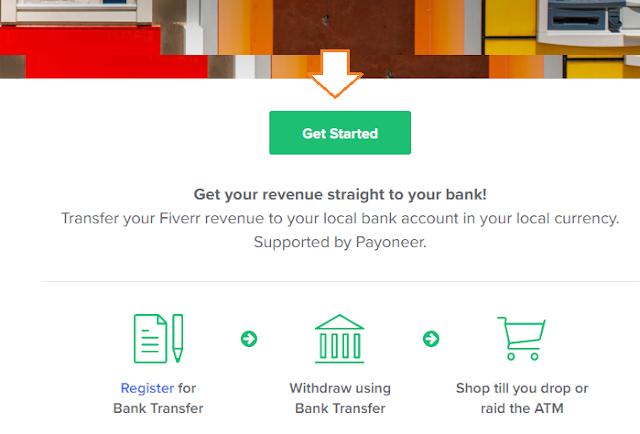Click "Bank Transfer" text beneath Register link
This screenshot has width=640, height=434.
click(x=158, y=408)
